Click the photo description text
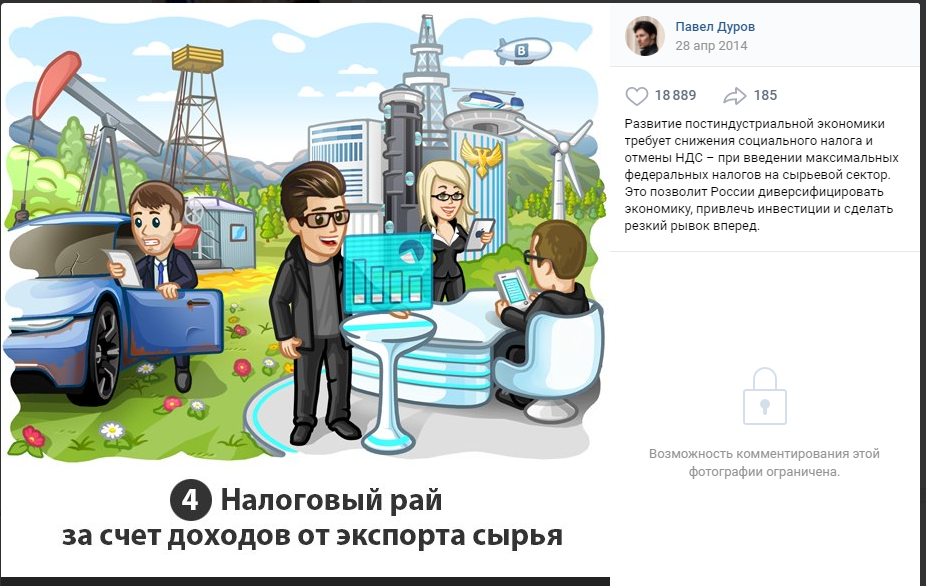The width and height of the screenshot is (926, 586). point(761,175)
